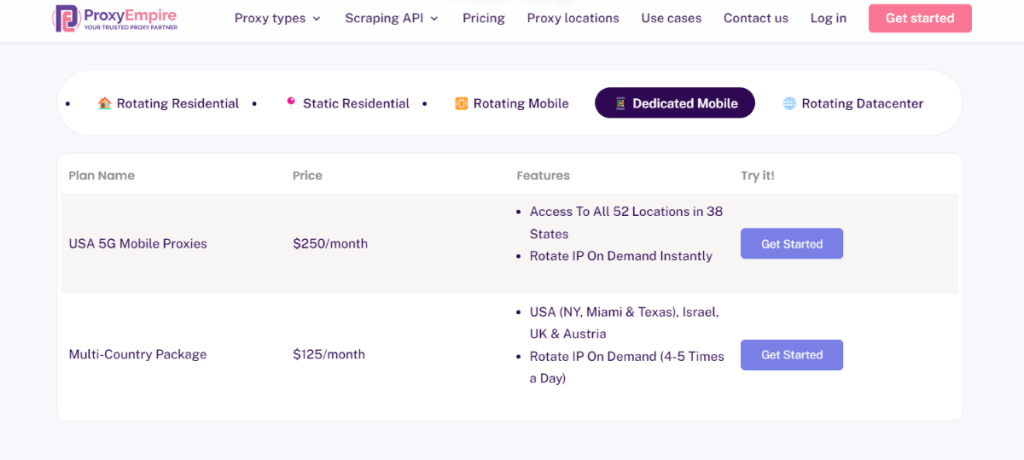Click the orange icon beside Rotating Mobile
Image resolution: width=1024 pixels, height=460 pixels.
pos(461,103)
